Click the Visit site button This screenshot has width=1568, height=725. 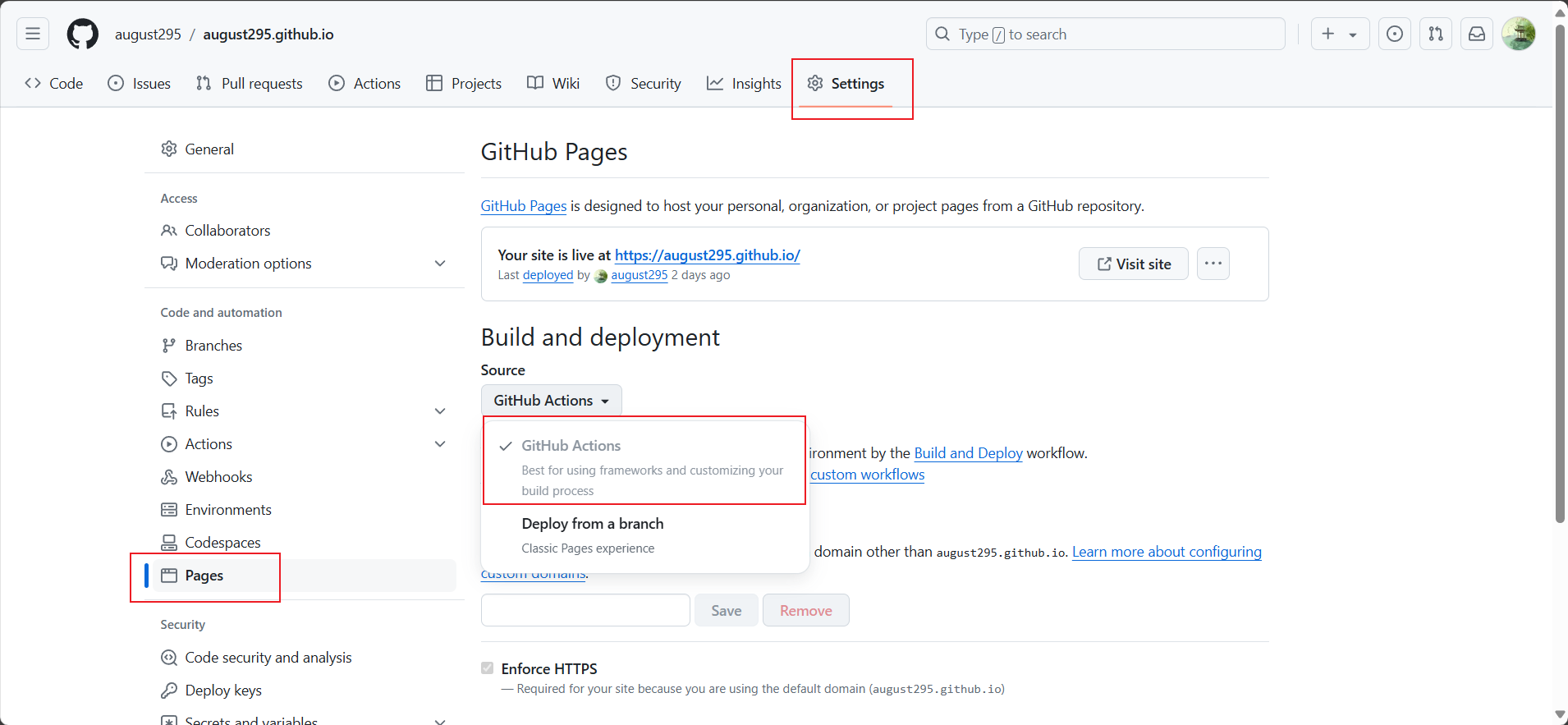1133,264
